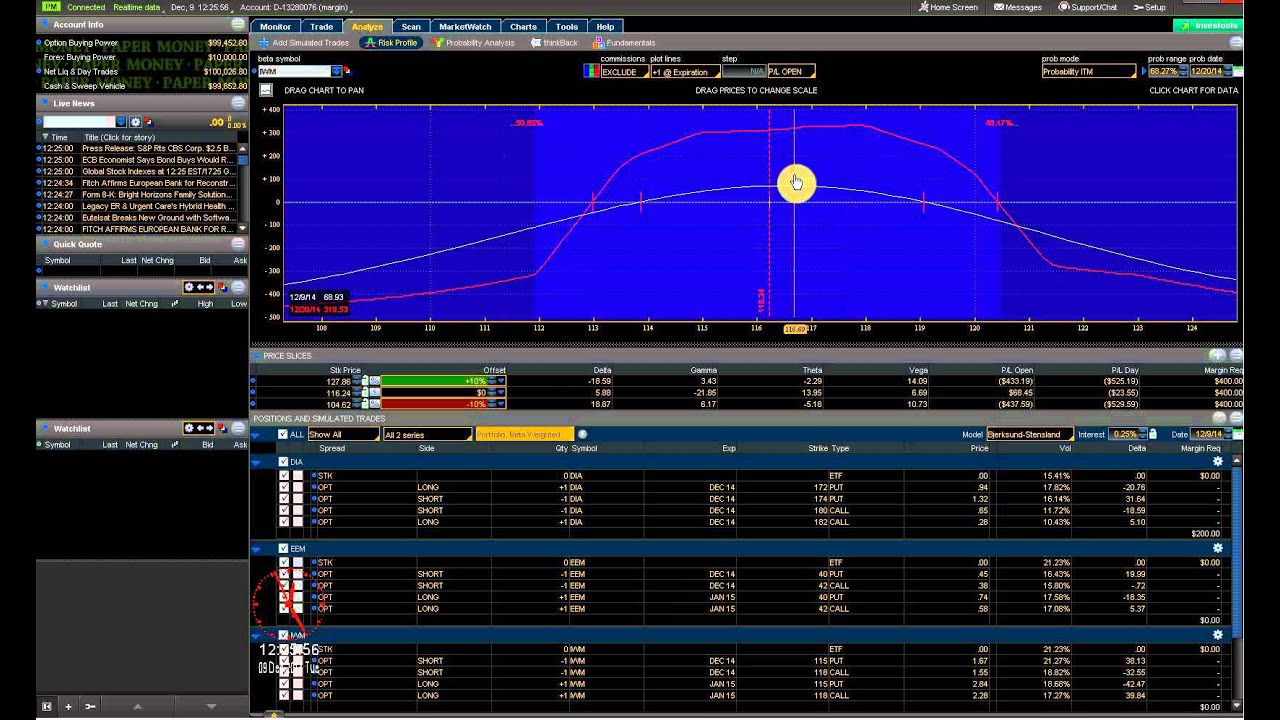
Task: Open the Probability ITM prob mode dropdown
Action: pyautogui.click(x=1089, y=71)
